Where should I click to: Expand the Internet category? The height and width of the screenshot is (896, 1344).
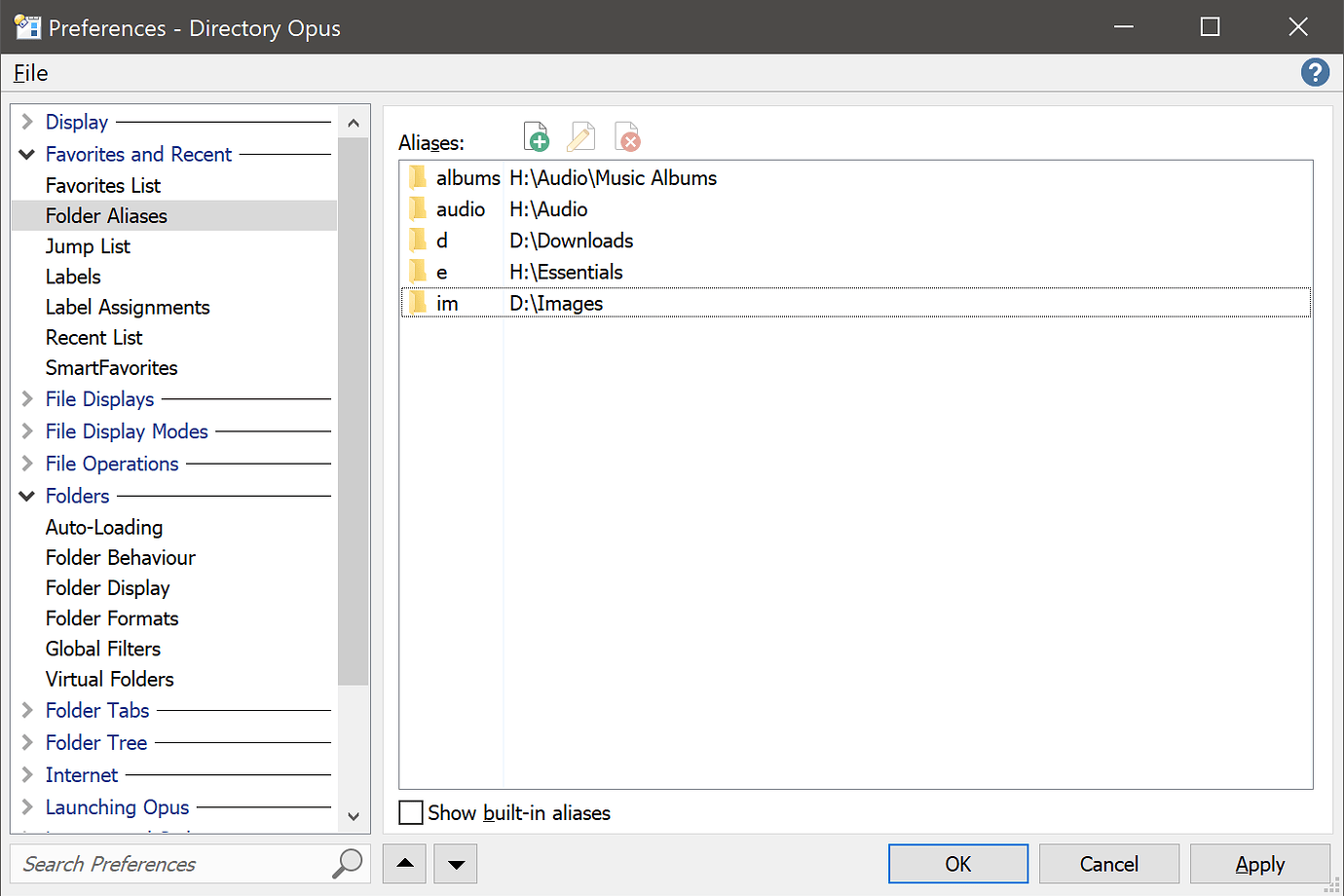(27, 774)
